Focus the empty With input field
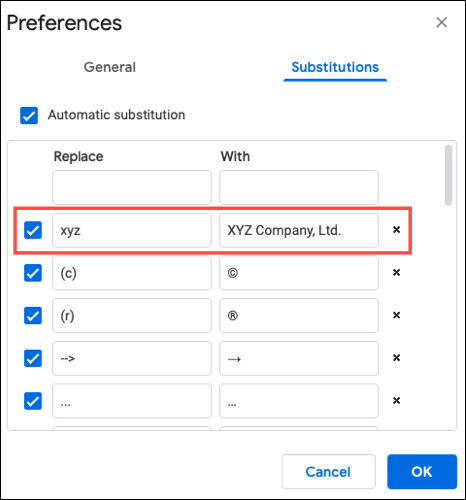Screen dimensions: 466x500 coord(299,187)
